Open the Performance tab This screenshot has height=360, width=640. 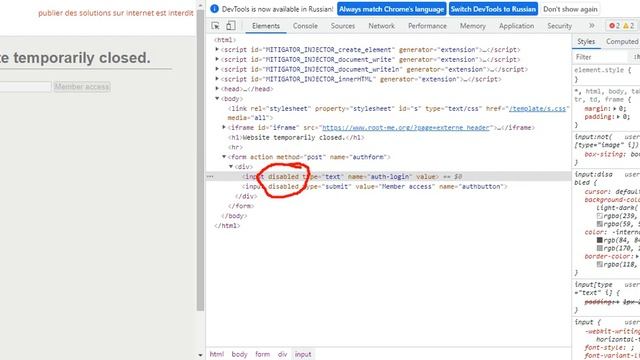pos(427,26)
